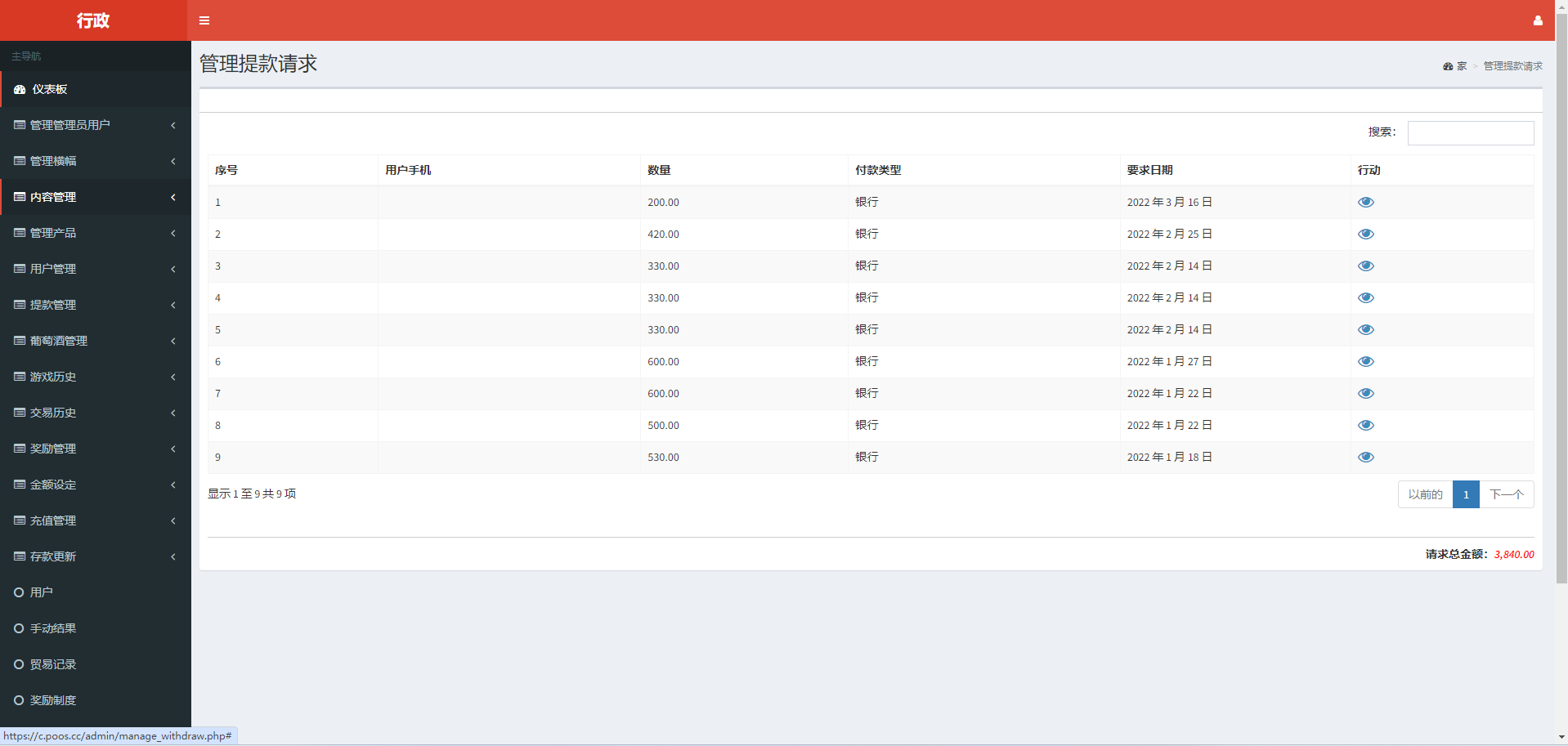
Task: Click the 葡萄酒管理 list icon
Action: (20, 341)
